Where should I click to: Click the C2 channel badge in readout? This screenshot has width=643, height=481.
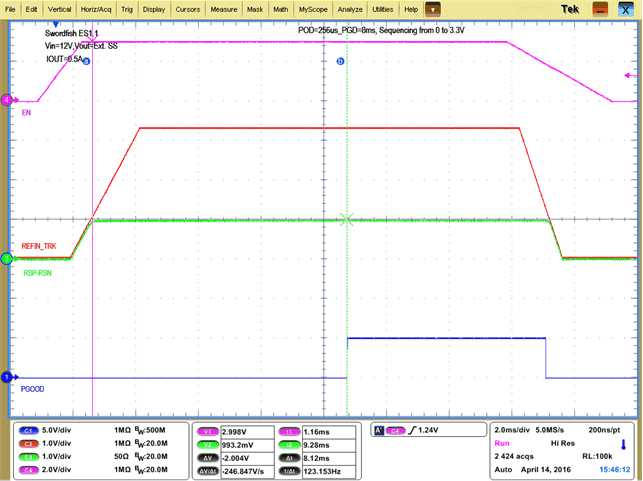[28, 444]
